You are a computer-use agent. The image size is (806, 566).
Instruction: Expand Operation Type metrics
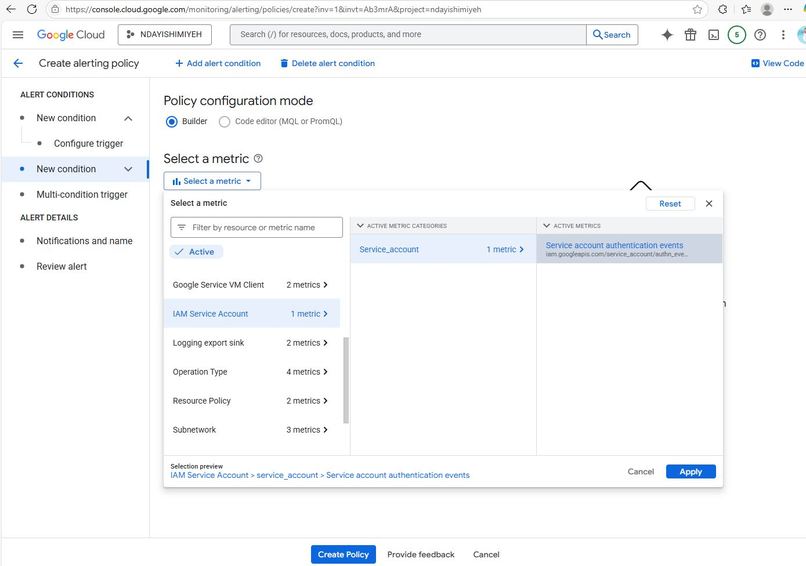[x=251, y=372]
